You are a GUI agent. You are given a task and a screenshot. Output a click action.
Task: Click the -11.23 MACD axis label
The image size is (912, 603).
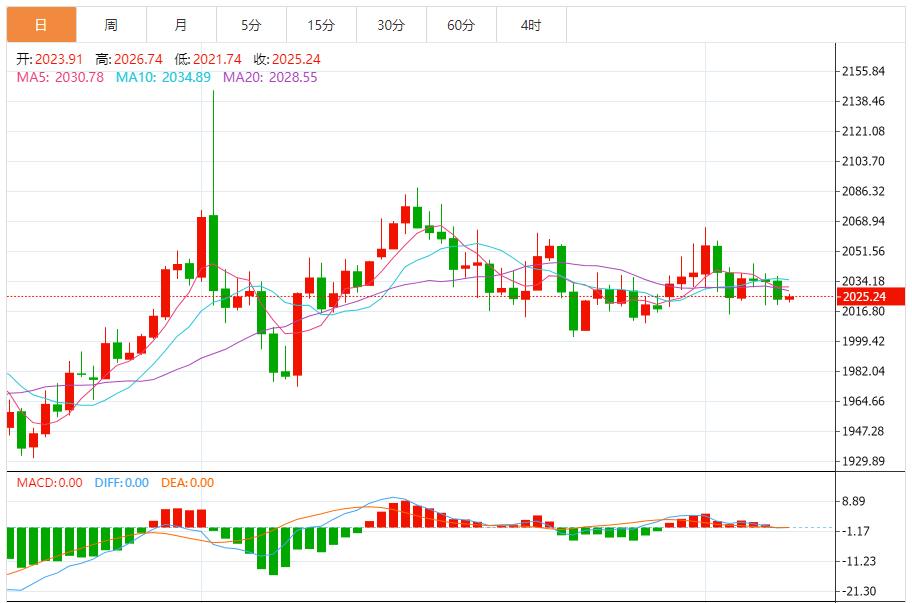pos(859,561)
